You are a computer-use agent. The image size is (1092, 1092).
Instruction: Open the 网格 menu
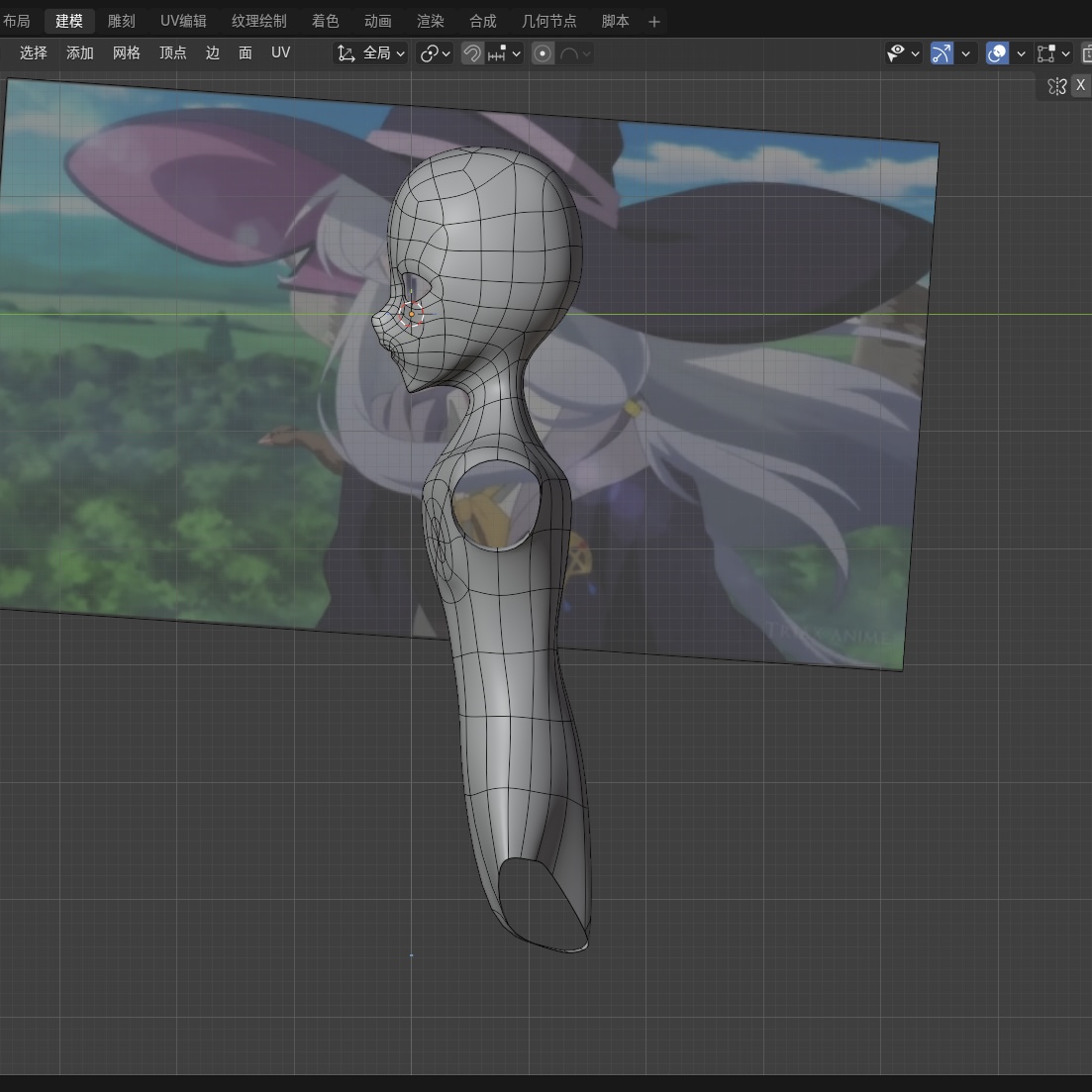[126, 52]
